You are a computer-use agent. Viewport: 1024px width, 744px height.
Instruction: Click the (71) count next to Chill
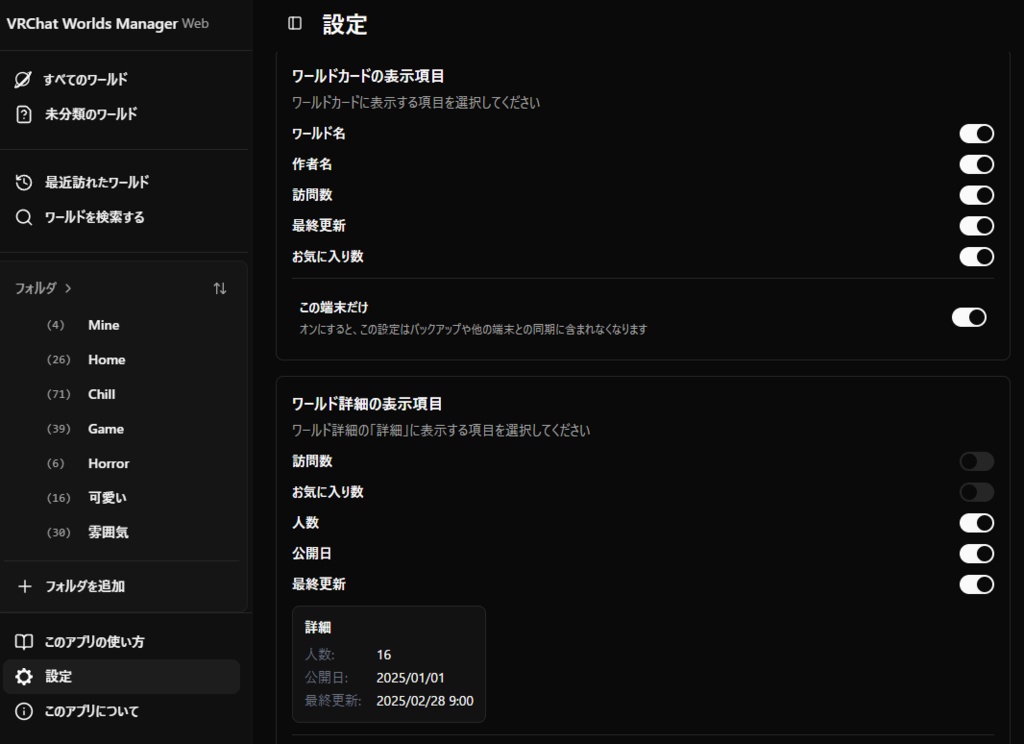pyautogui.click(x=58, y=395)
